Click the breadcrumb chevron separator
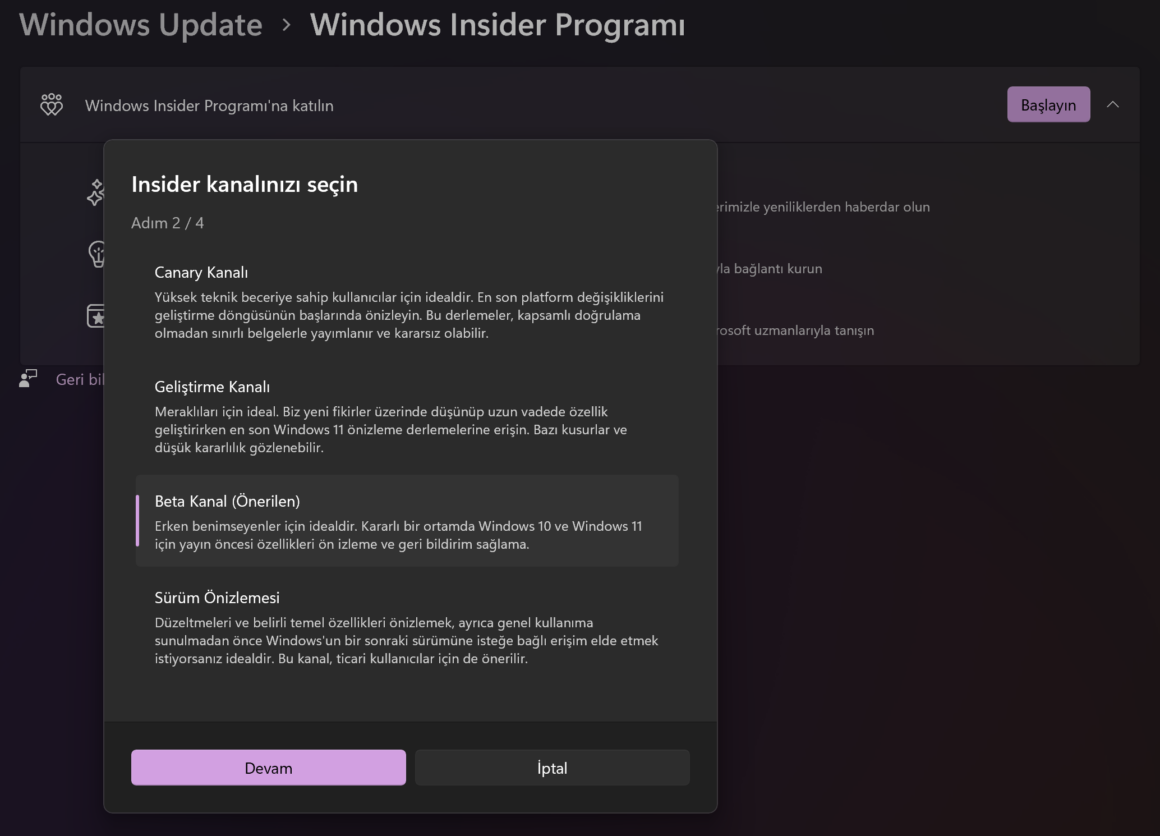The width and height of the screenshot is (1160, 836). (x=286, y=26)
